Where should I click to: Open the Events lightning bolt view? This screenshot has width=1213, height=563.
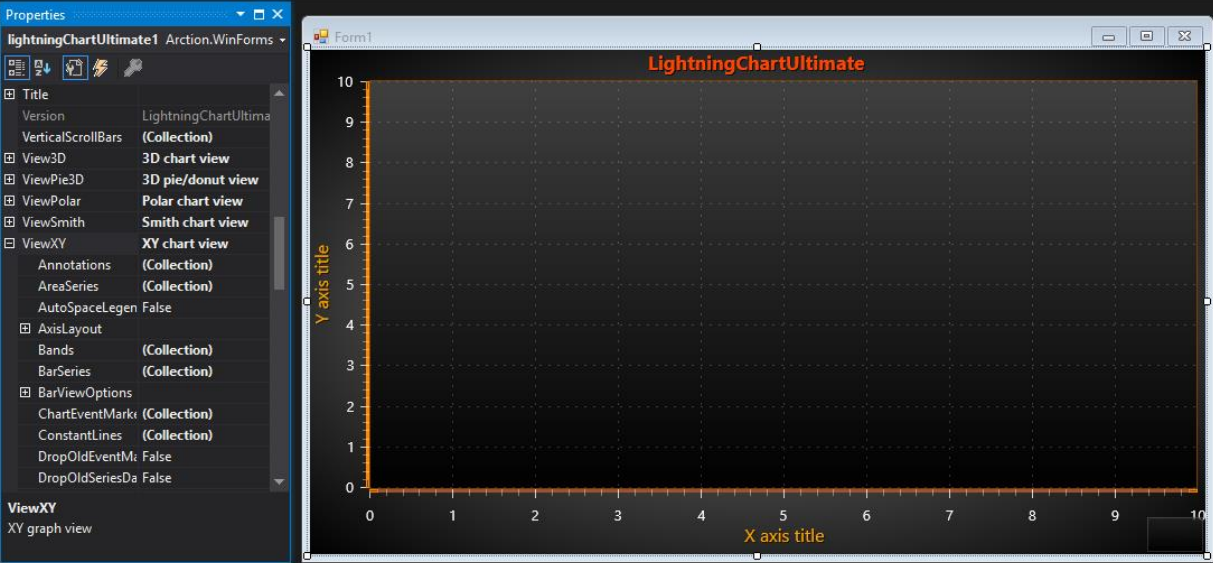(x=100, y=68)
